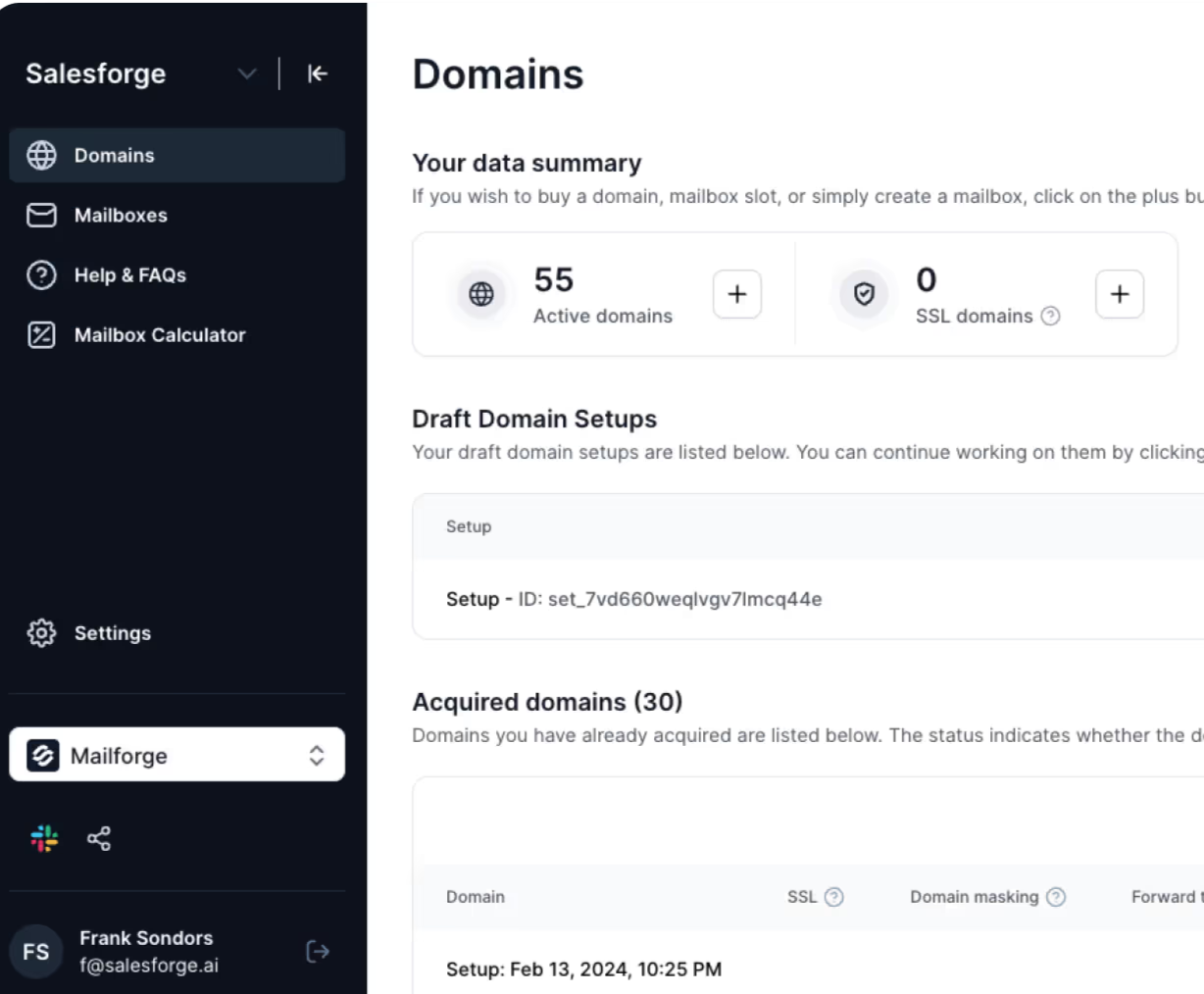Show the help icon beside Domain masking header
Screen dimensions: 1204x994
click(1056, 897)
